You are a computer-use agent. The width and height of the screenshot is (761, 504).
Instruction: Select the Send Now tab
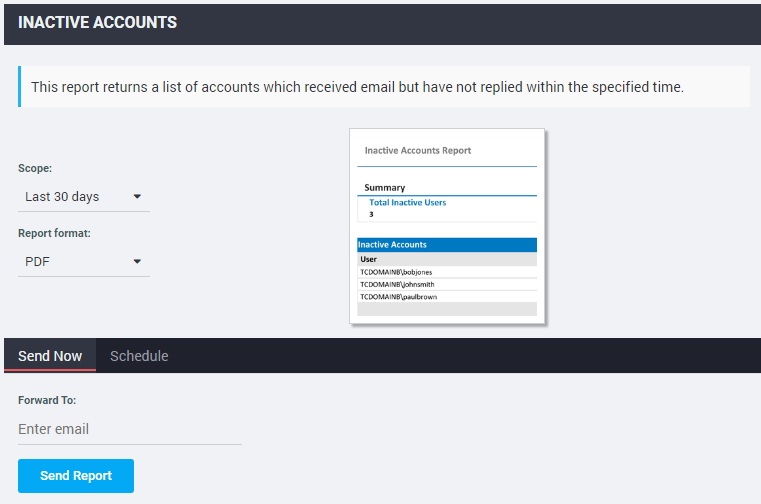50,356
